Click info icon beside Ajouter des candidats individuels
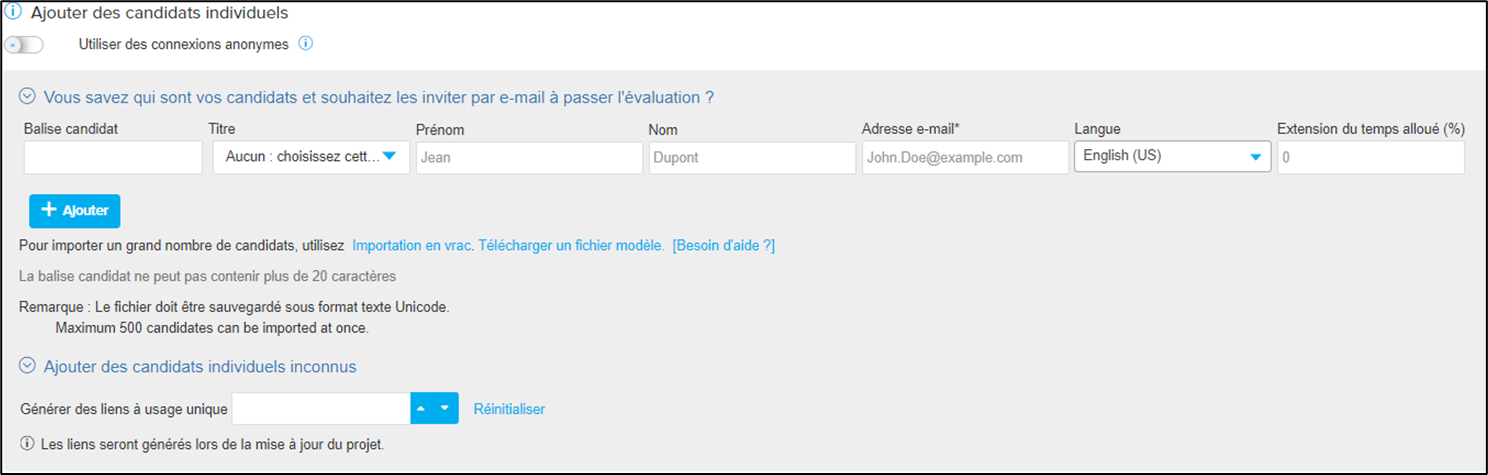 click(x=14, y=13)
